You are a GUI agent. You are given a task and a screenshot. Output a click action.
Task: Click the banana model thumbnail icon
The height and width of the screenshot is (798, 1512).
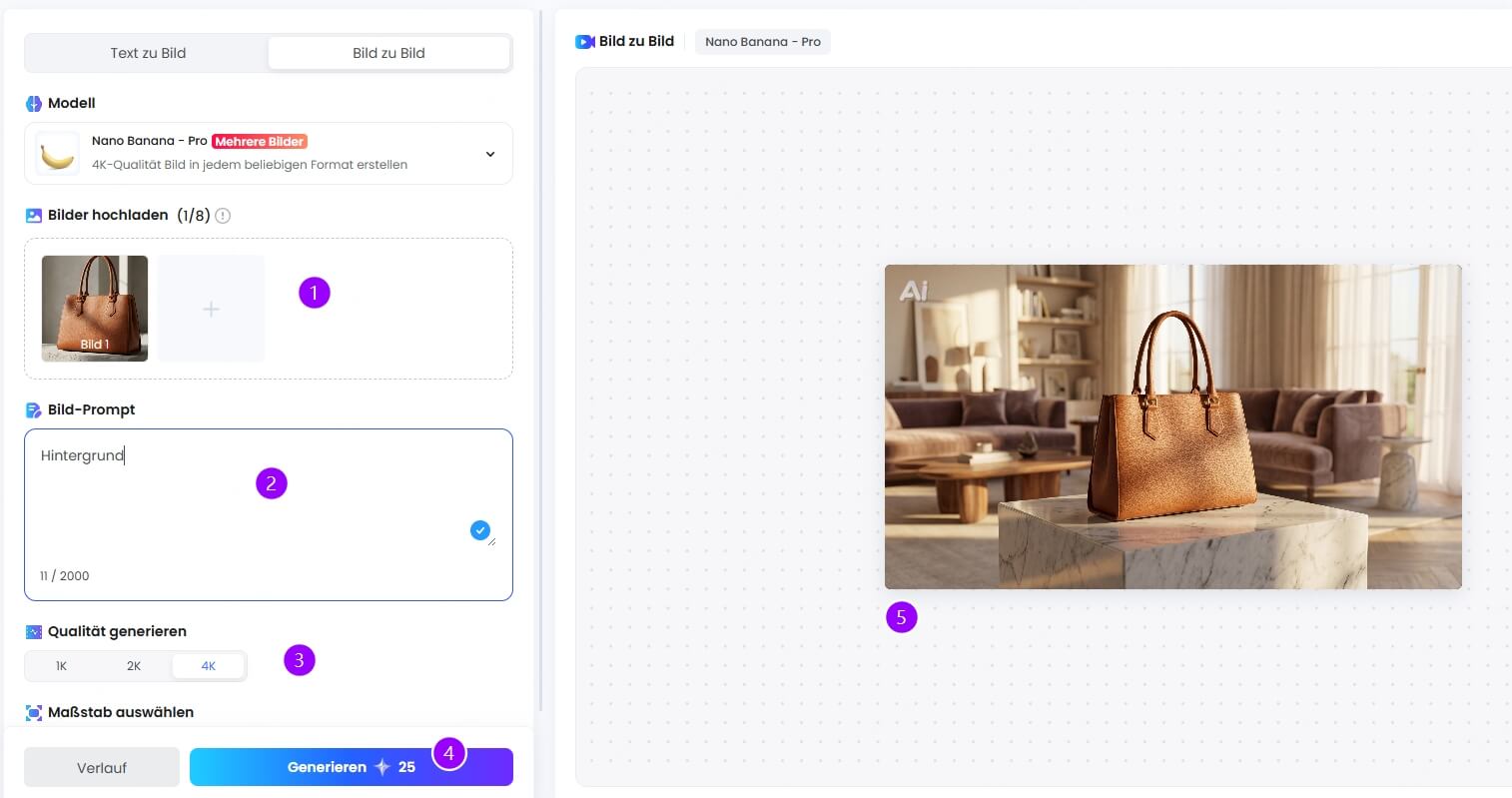(x=57, y=154)
